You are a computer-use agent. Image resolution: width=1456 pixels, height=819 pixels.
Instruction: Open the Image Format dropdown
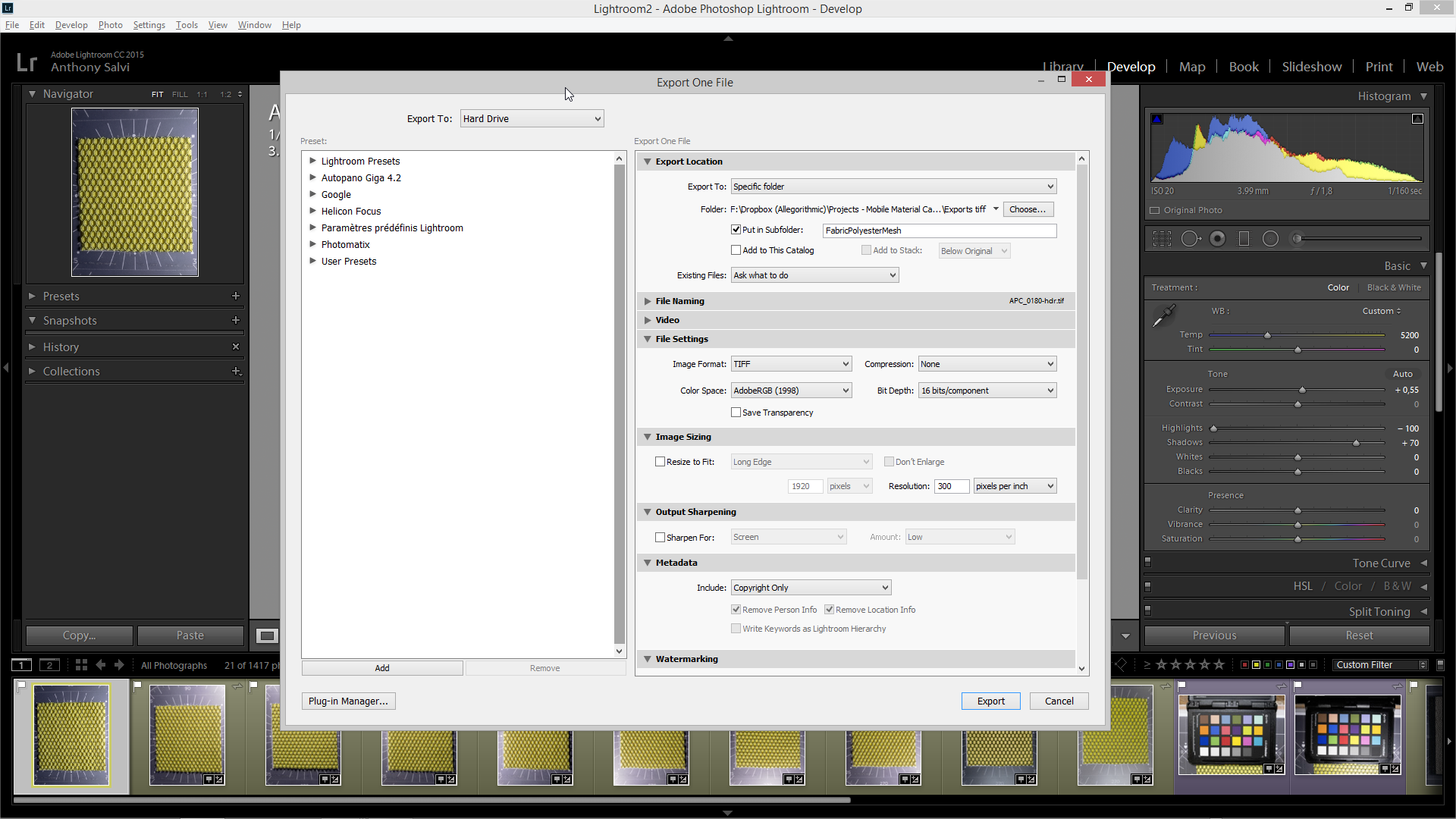791,364
